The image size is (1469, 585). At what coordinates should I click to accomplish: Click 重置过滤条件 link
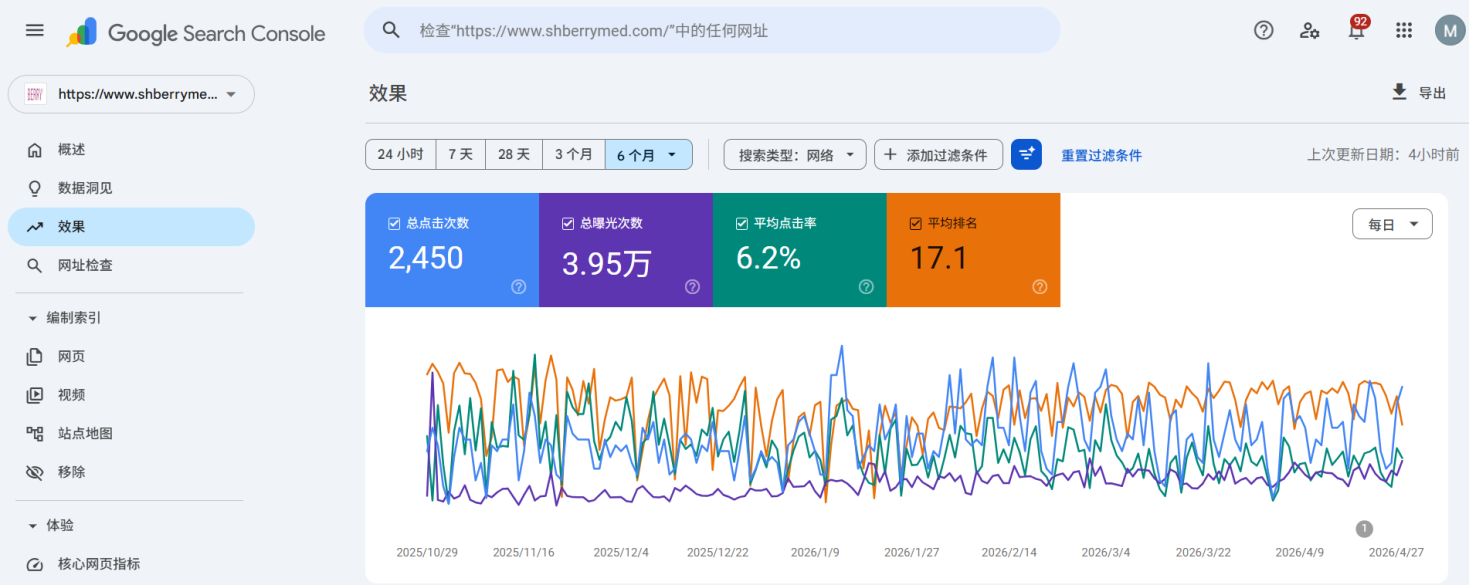pos(1101,156)
